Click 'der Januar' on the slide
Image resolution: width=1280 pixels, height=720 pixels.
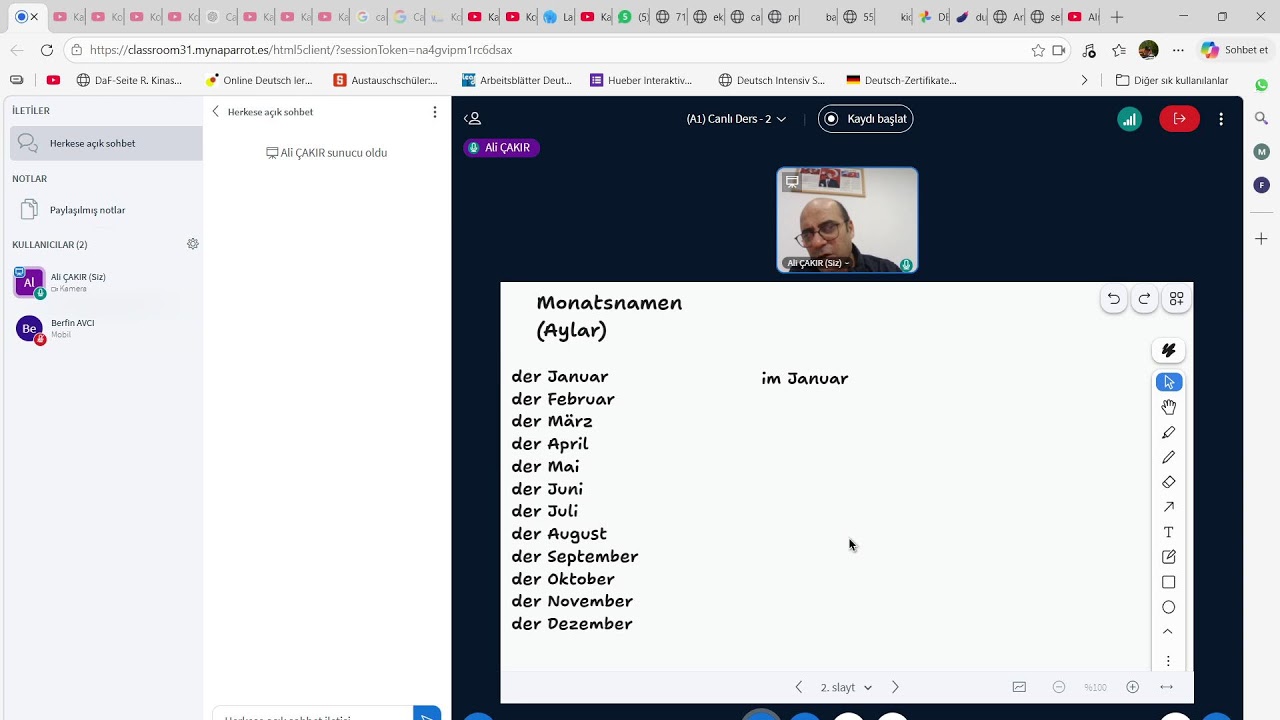click(x=560, y=377)
